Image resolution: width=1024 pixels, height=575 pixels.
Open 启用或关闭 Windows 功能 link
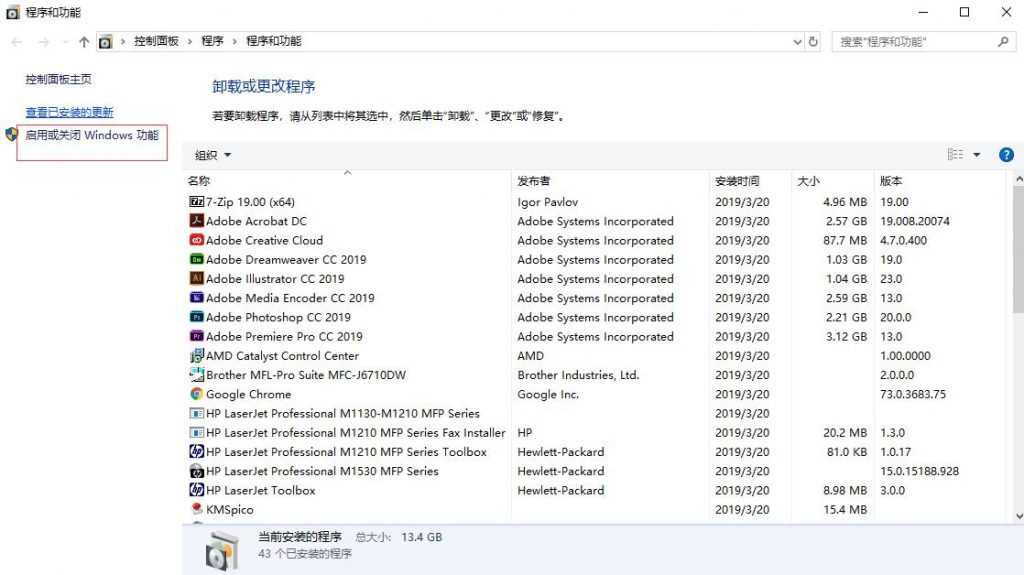tap(92, 135)
